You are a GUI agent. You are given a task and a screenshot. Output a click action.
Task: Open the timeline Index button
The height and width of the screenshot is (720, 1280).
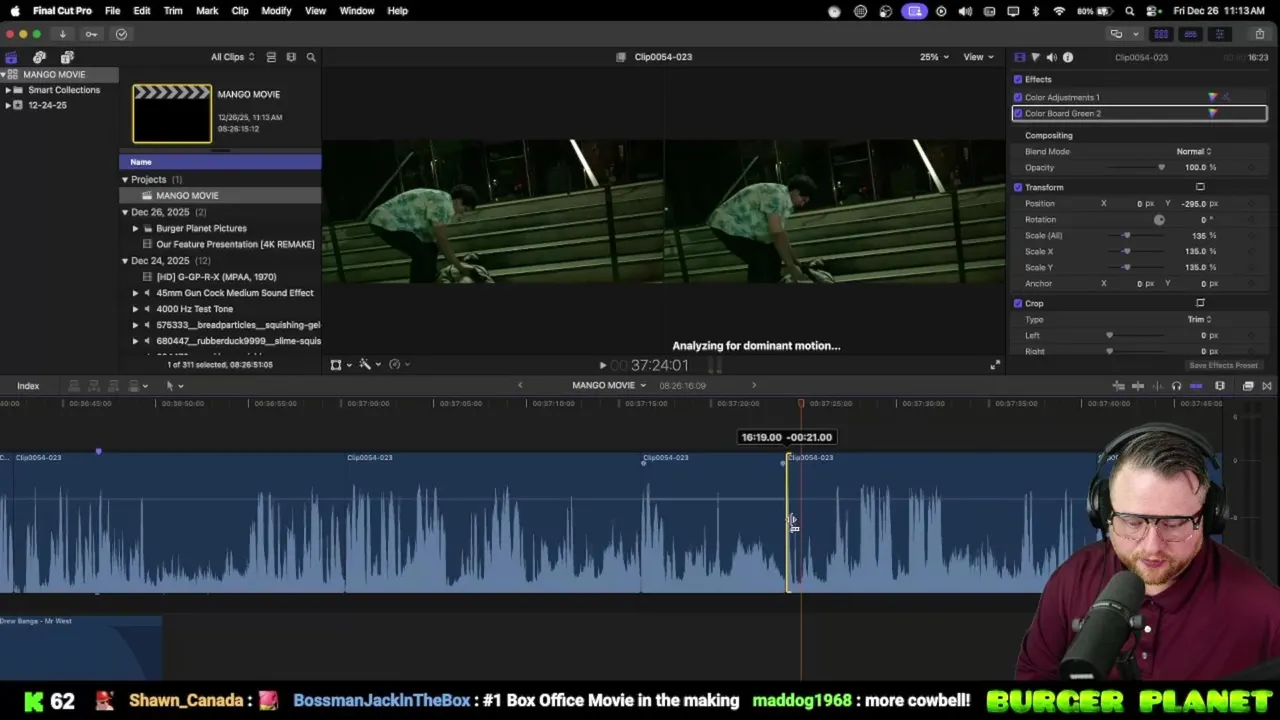pos(28,386)
